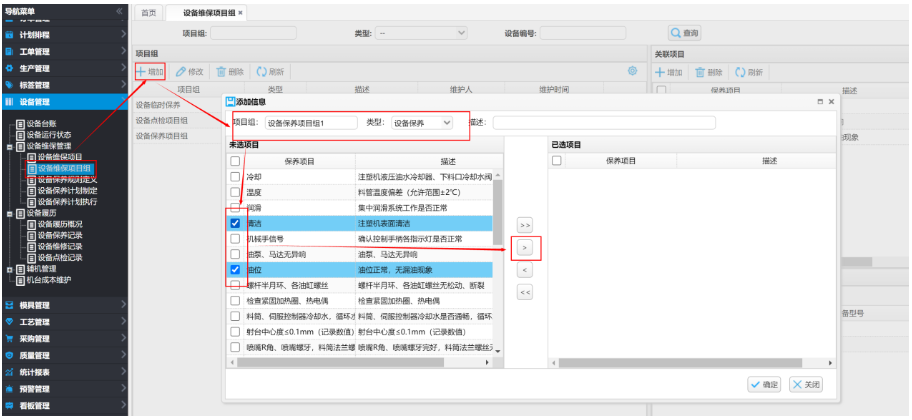Click 确定 to confirm the dialog
The image size is (912, 420).
(x=764, y=385)
